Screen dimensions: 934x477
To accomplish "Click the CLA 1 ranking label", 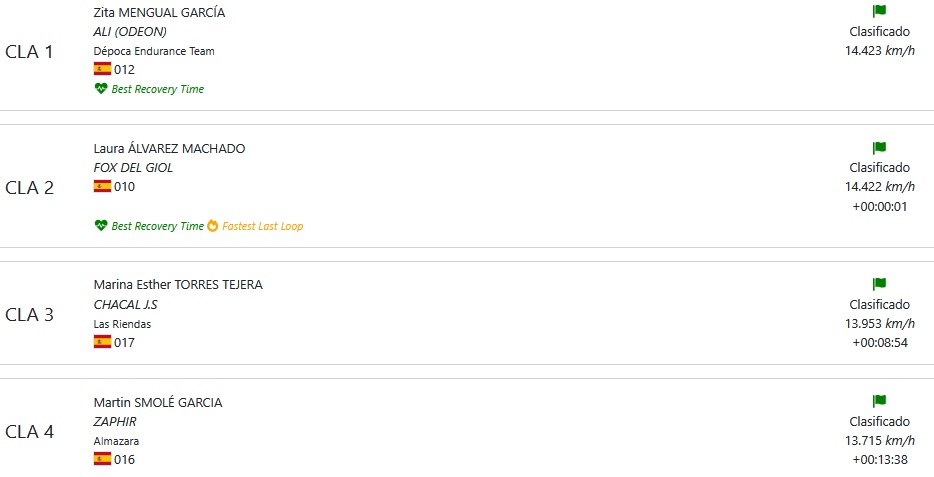I will pos(29,52).
